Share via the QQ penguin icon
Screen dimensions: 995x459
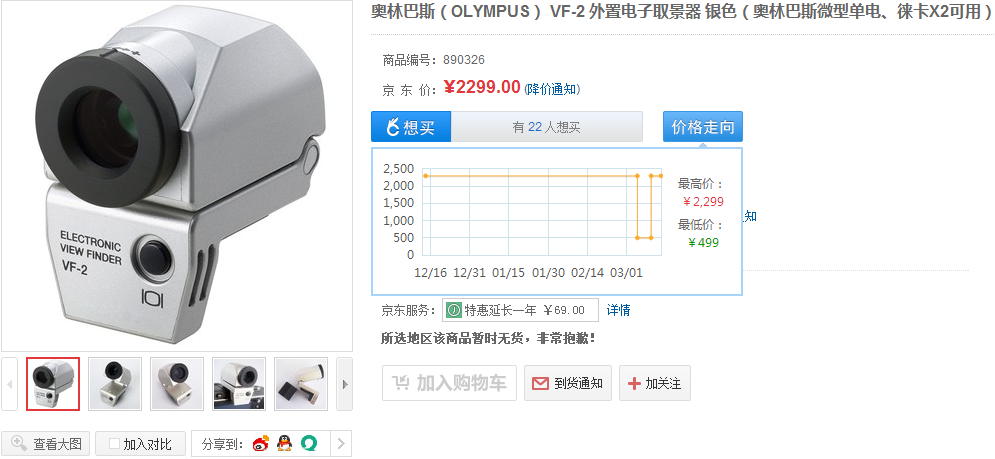point(284,443)
